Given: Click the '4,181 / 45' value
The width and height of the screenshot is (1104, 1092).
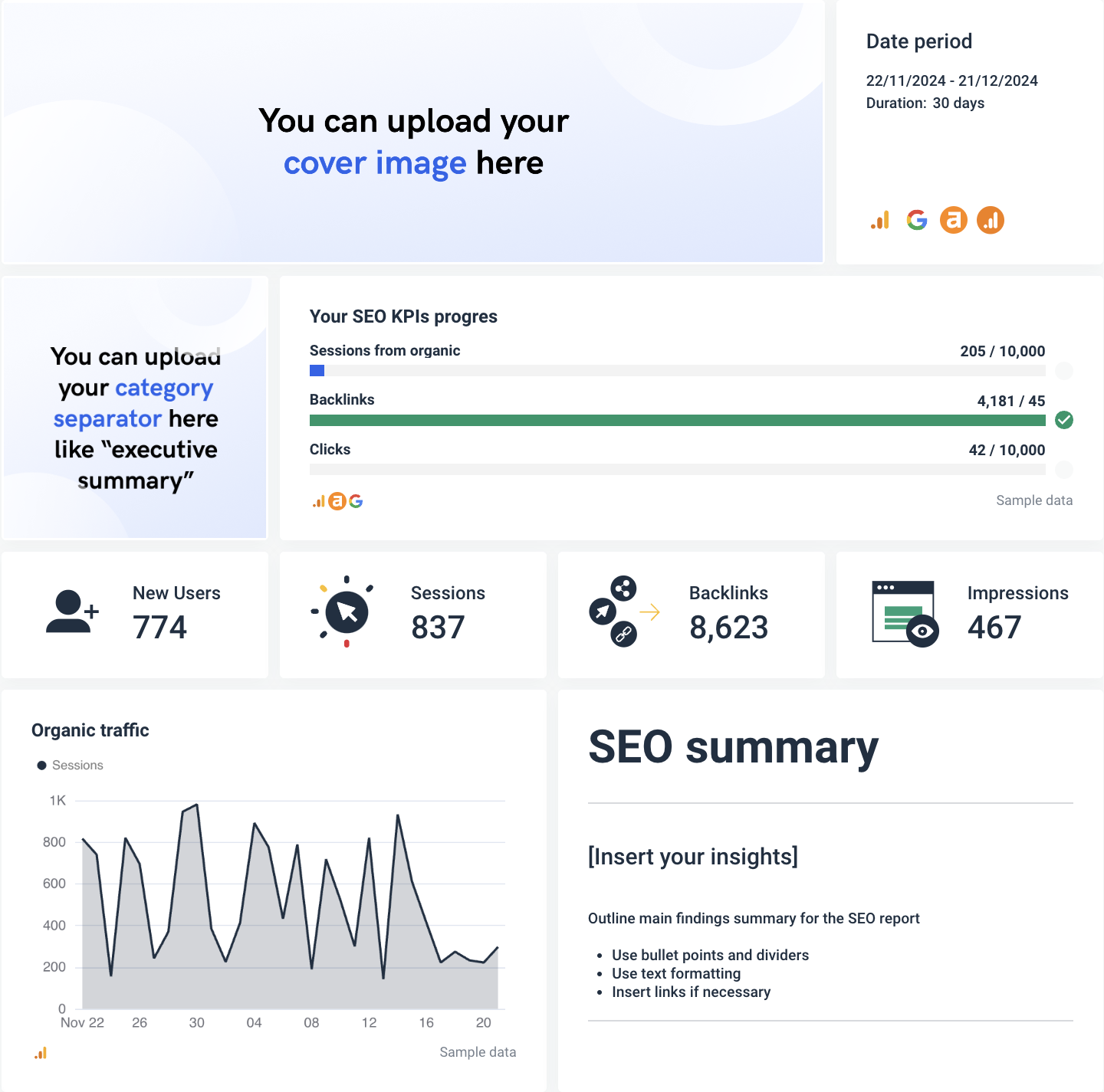Looking at the screenshot, I should [1011, 401].
